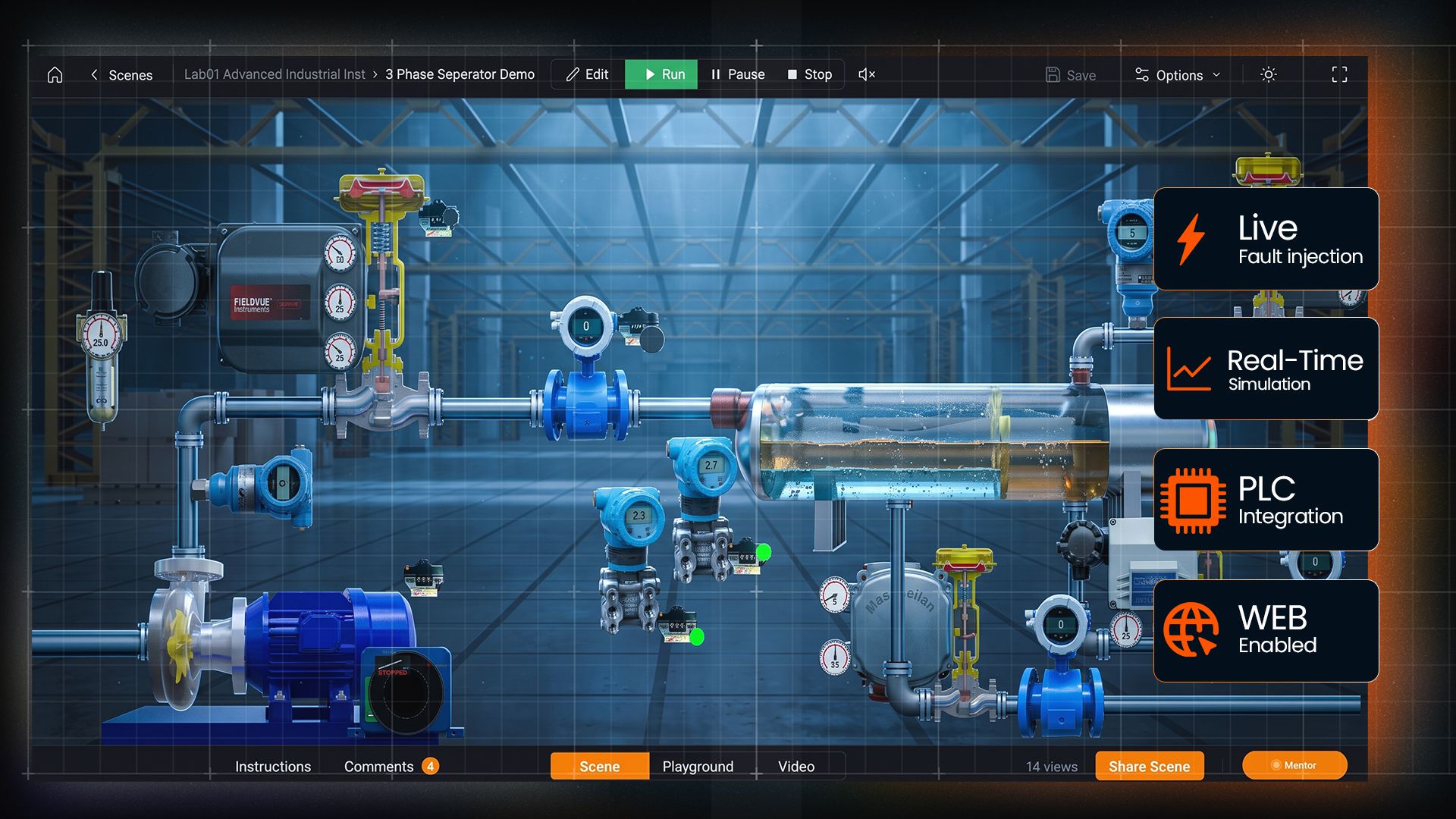Go to the home icon
This screenshot has height=819, width=1456.
[55, 74]
